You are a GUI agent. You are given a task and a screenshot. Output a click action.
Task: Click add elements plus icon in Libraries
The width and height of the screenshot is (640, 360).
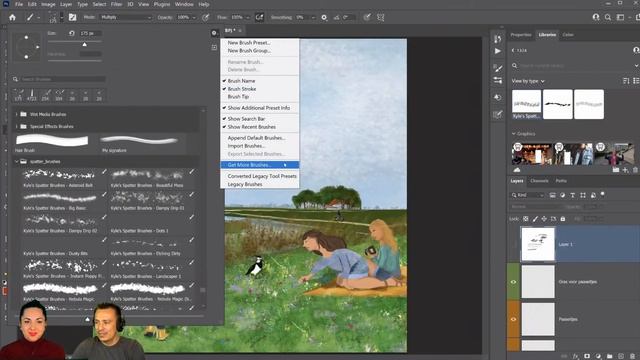pyautogui.click(x=626, y=170)
